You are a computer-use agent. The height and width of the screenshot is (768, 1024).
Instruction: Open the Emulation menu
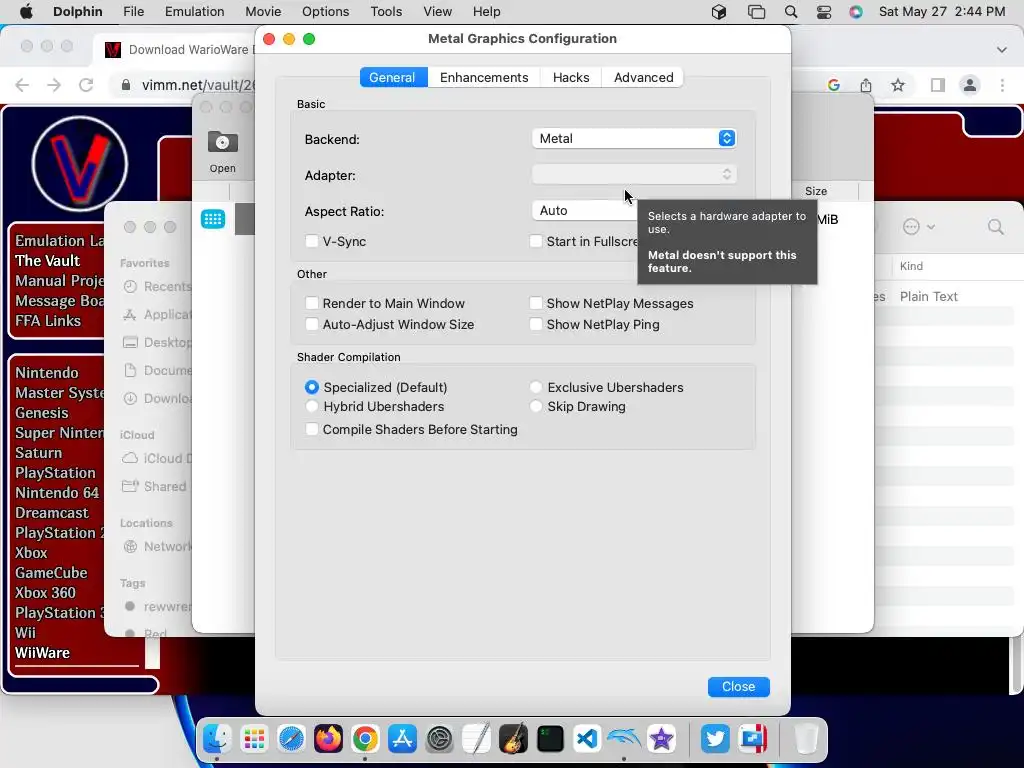tap(195, 12)
